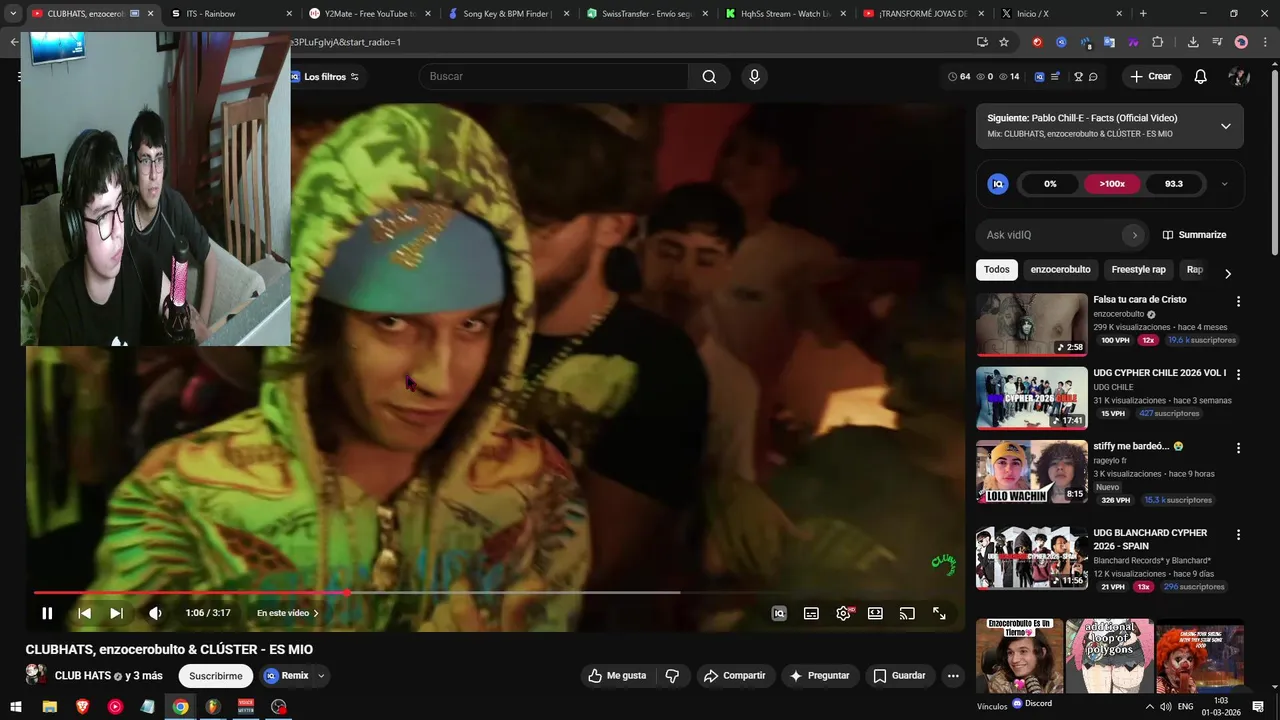
Task: Open YouTube notifications bell
Action: coord(1201,76)
